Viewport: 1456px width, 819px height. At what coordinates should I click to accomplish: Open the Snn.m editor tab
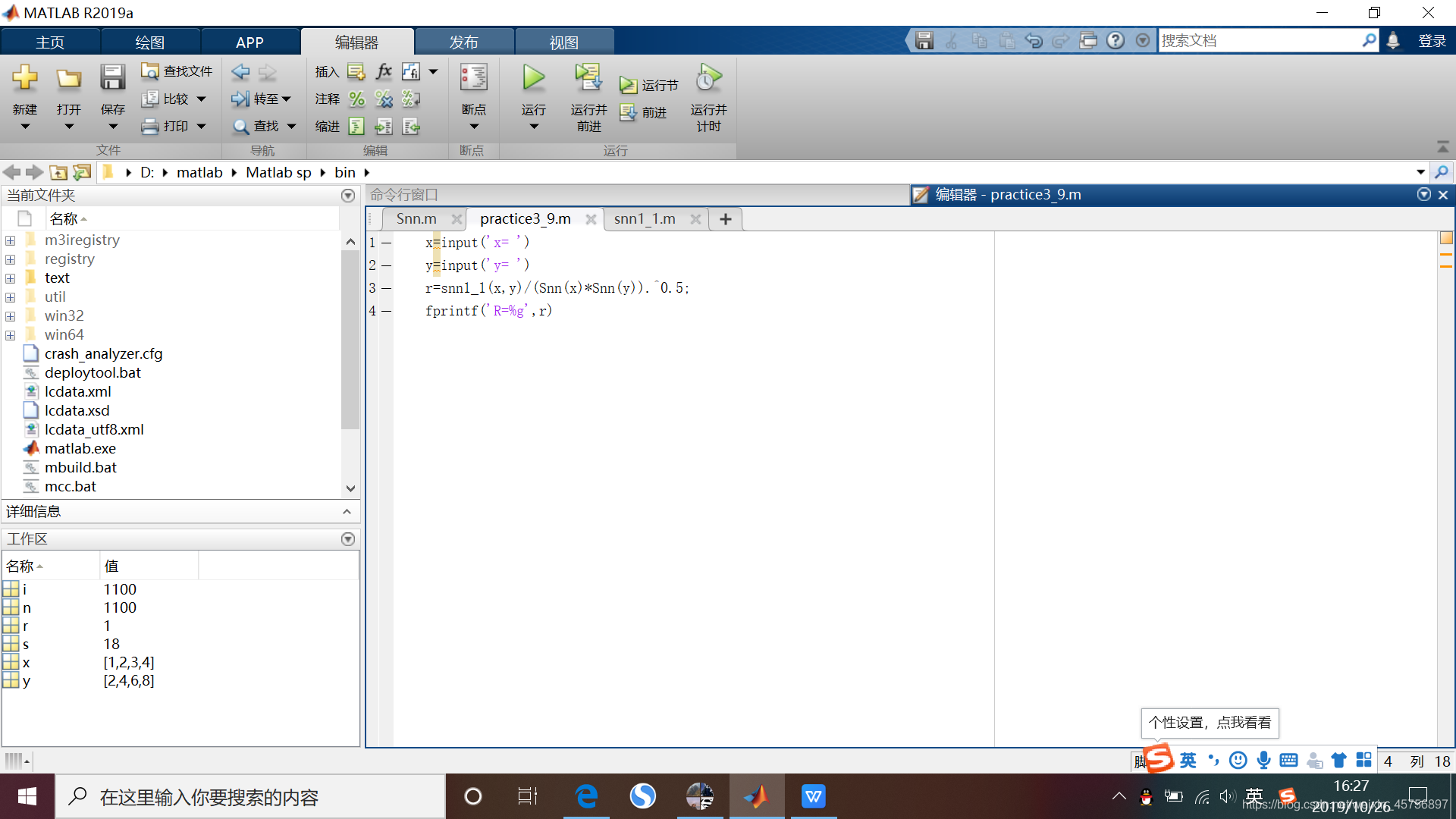point(416,219)
